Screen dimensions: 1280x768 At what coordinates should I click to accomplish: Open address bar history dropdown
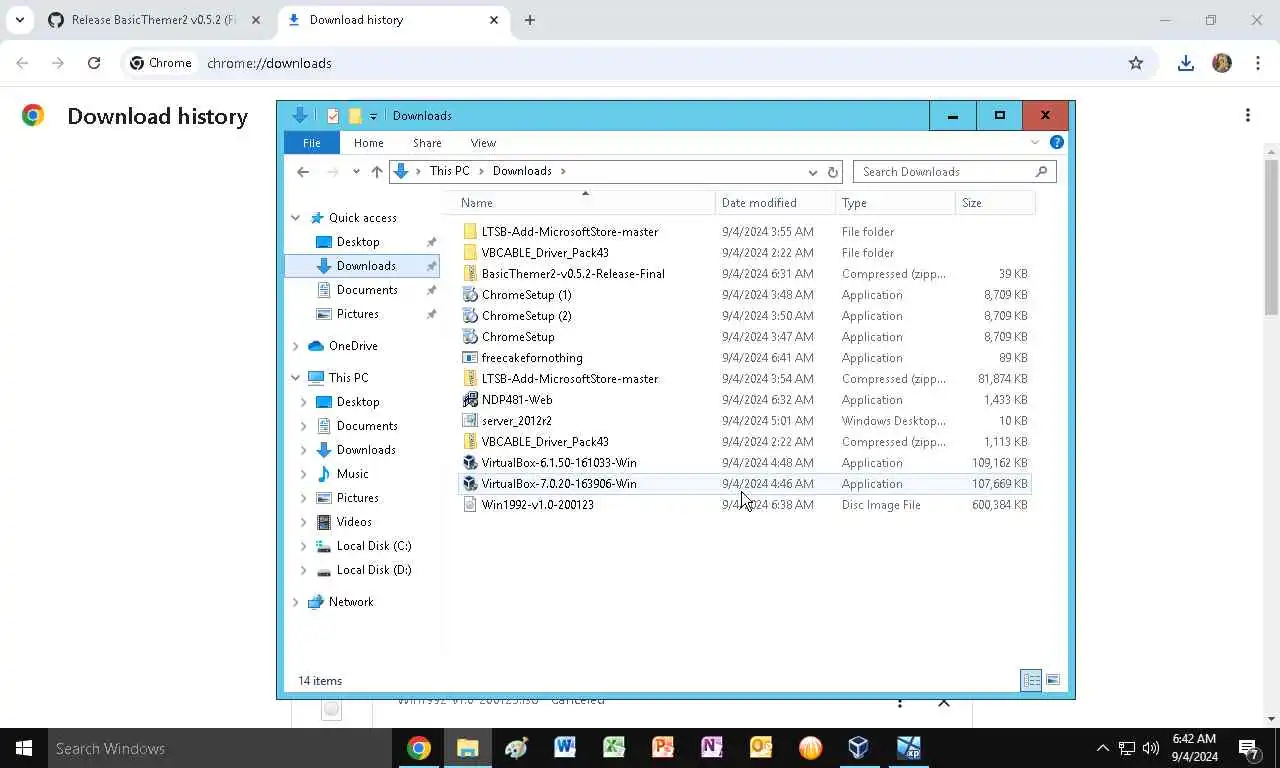812,172
